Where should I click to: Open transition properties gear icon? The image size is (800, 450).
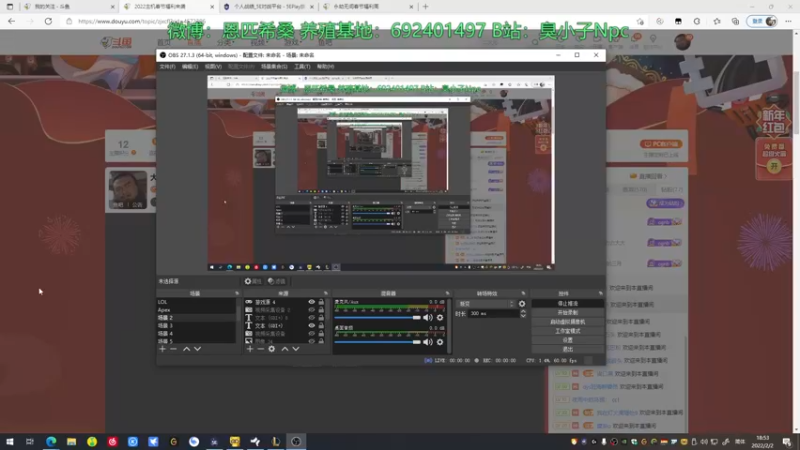[x=522, y=304]
